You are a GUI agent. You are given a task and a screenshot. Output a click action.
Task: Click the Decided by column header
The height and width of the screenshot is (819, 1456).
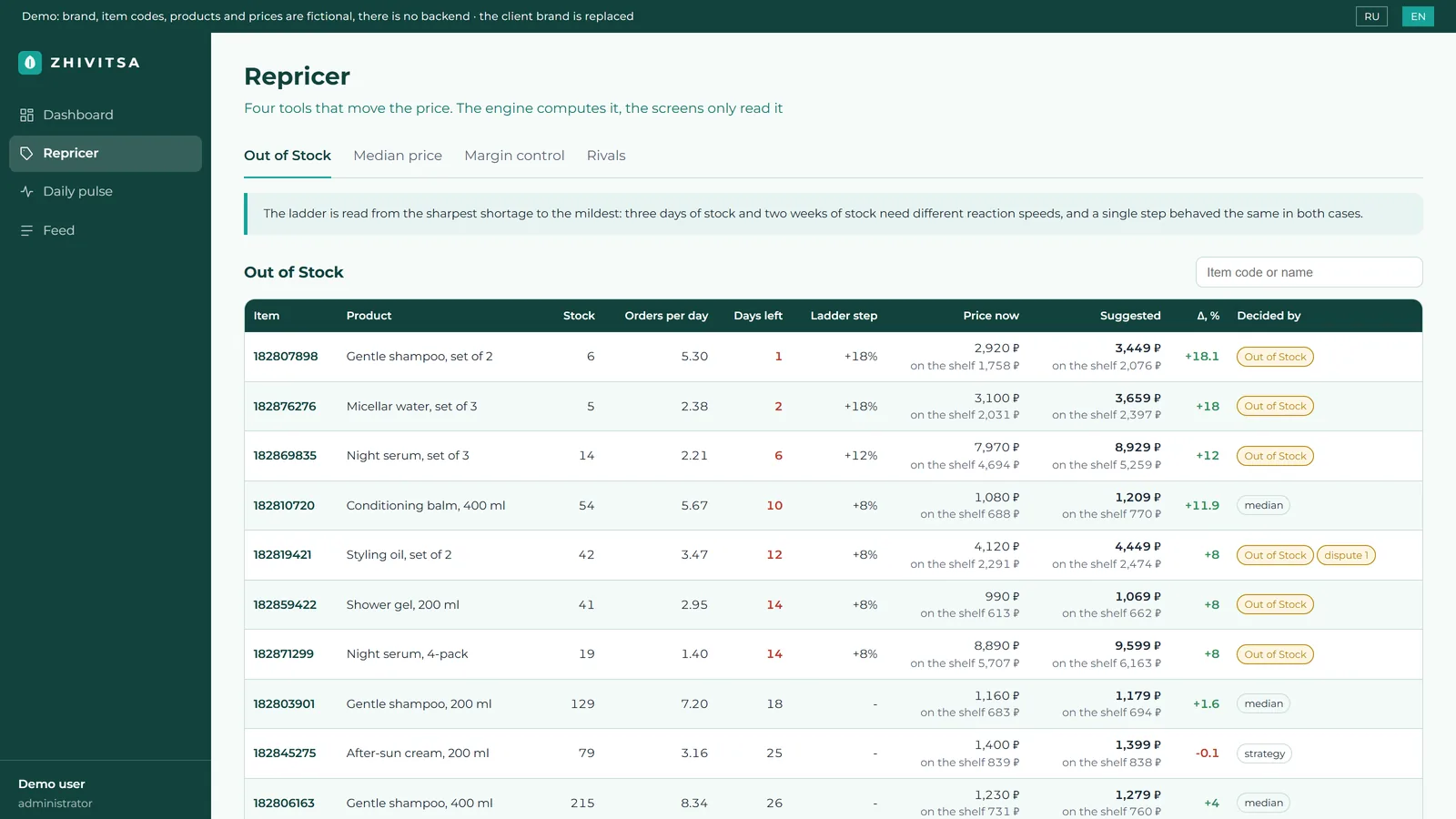pos(1269,316)
